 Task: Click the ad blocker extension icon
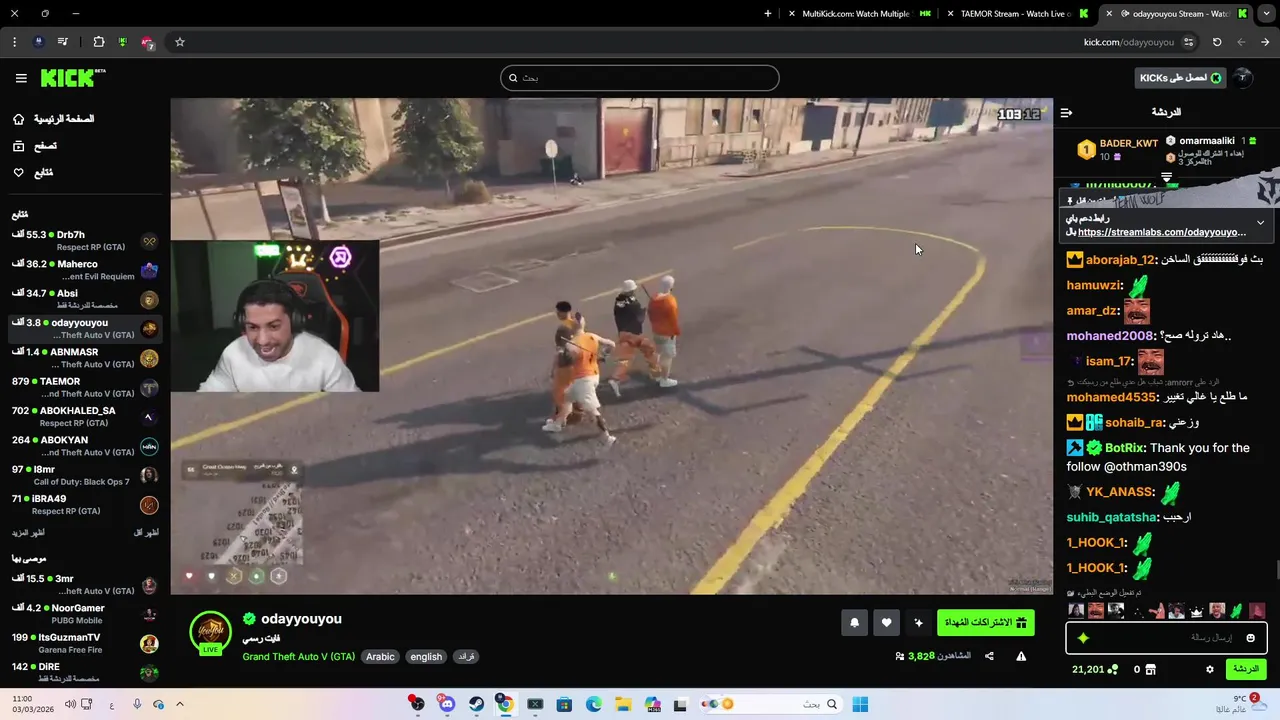pos(147,42)
